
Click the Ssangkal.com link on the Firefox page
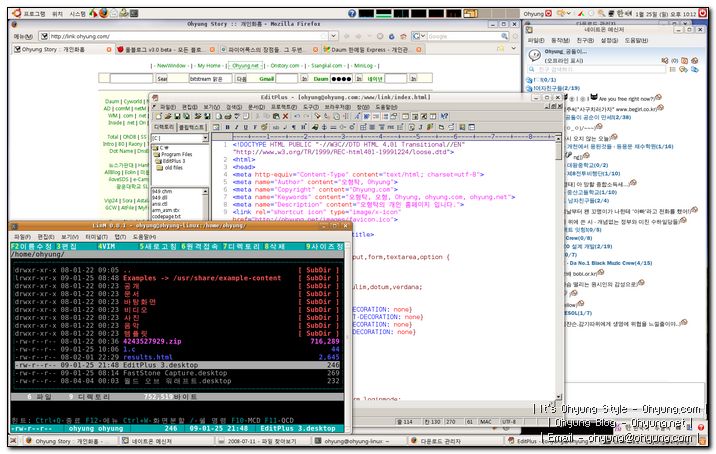[326, 66]
